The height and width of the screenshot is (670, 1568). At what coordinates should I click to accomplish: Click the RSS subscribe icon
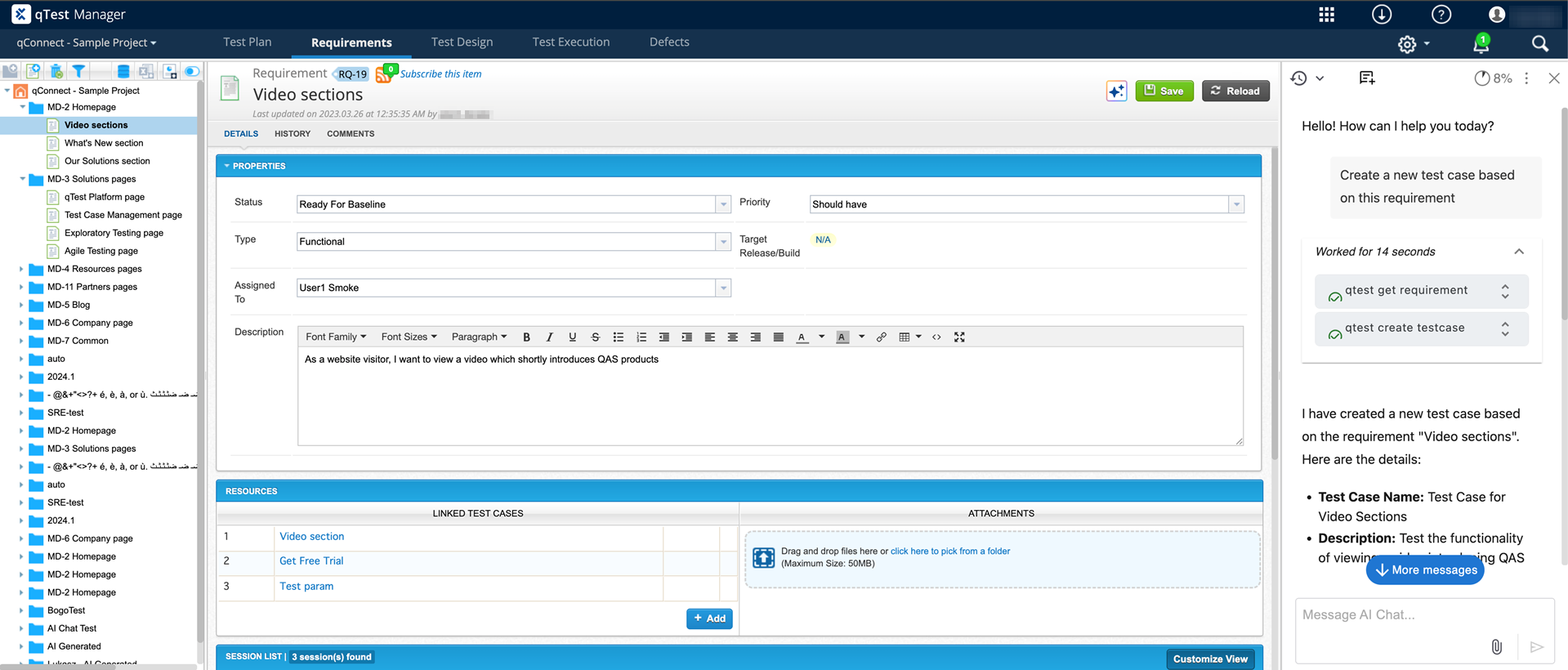[383, 74]
